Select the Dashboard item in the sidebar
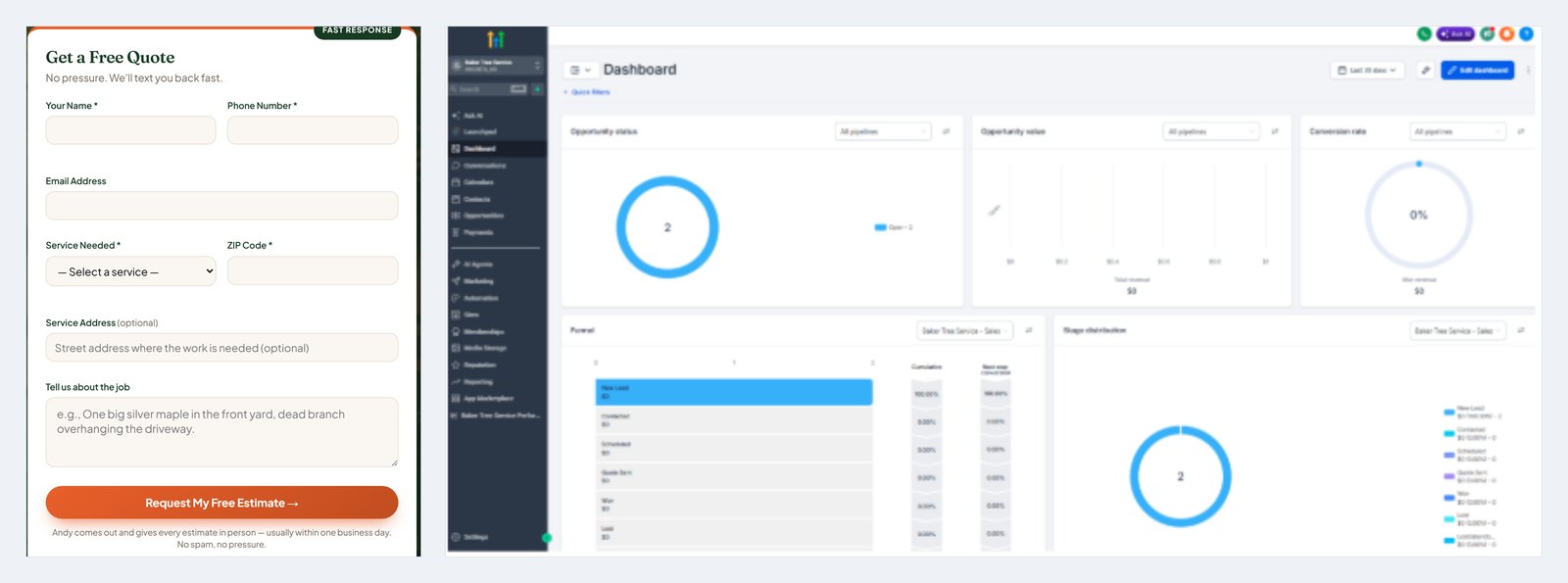 [x=498, y=149]
